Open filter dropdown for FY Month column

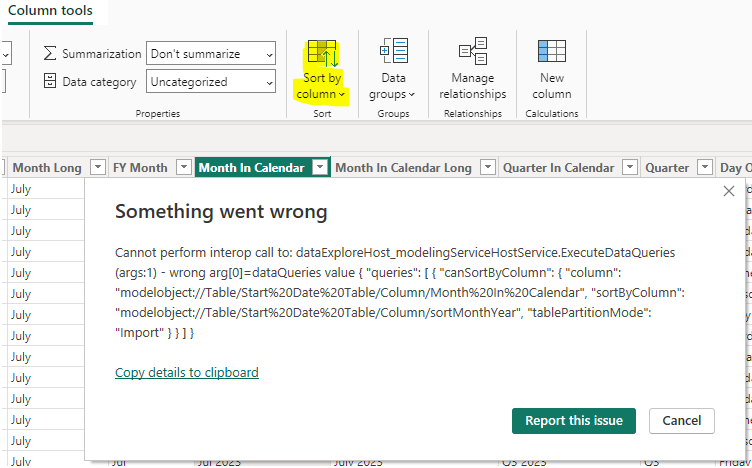point(184,167)
